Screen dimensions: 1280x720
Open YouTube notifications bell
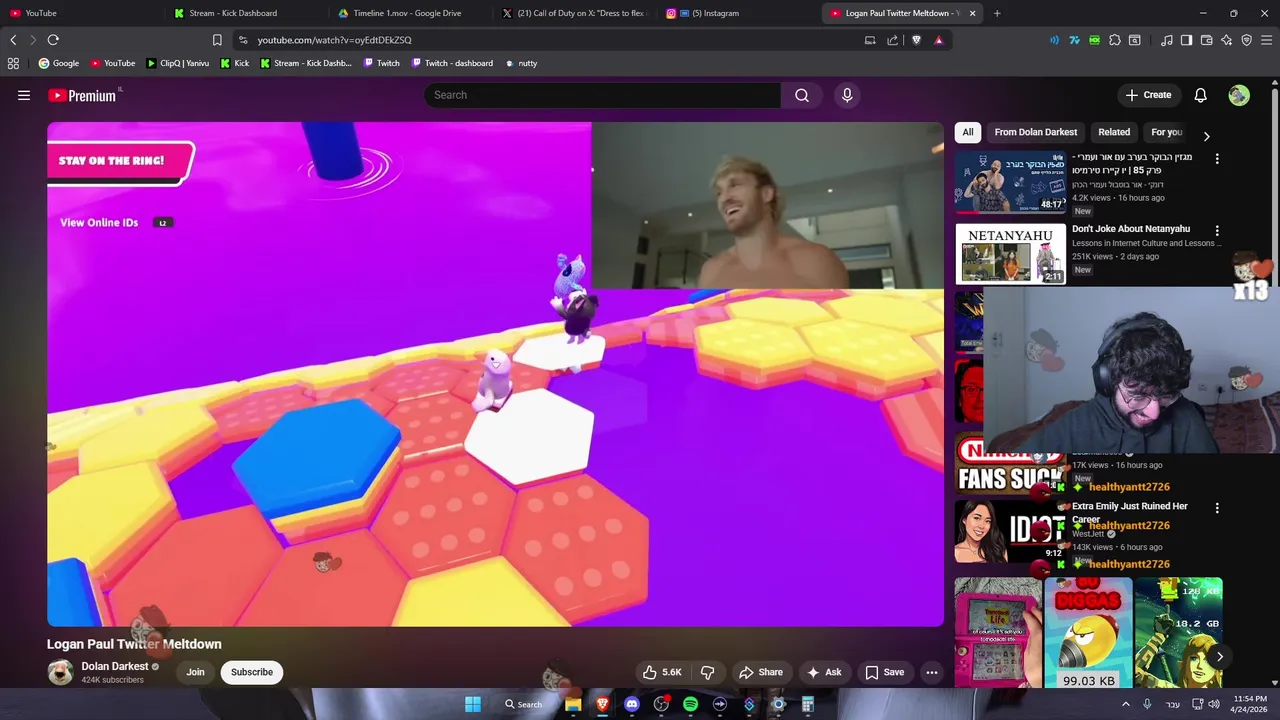click(x=1200, y=95)
